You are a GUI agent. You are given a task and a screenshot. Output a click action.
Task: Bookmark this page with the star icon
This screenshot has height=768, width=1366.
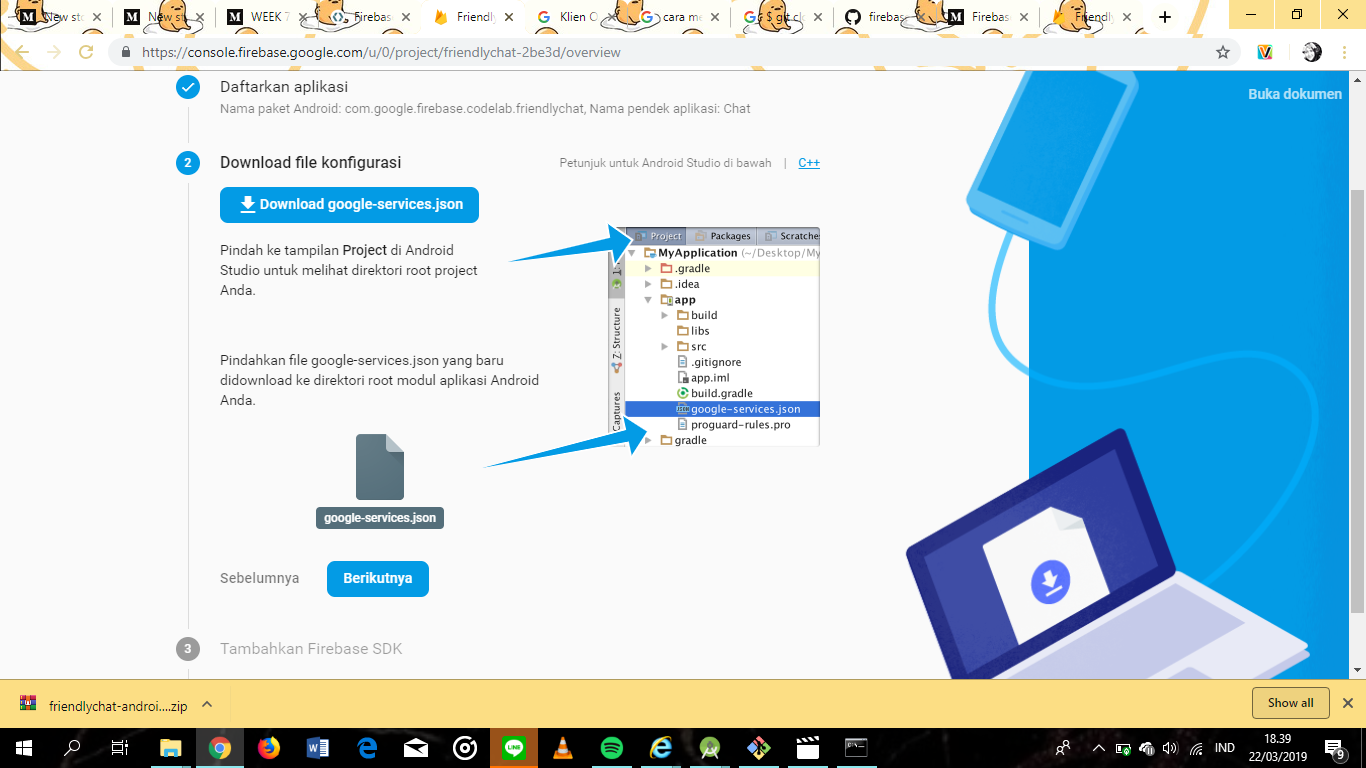coord(1222,52)
